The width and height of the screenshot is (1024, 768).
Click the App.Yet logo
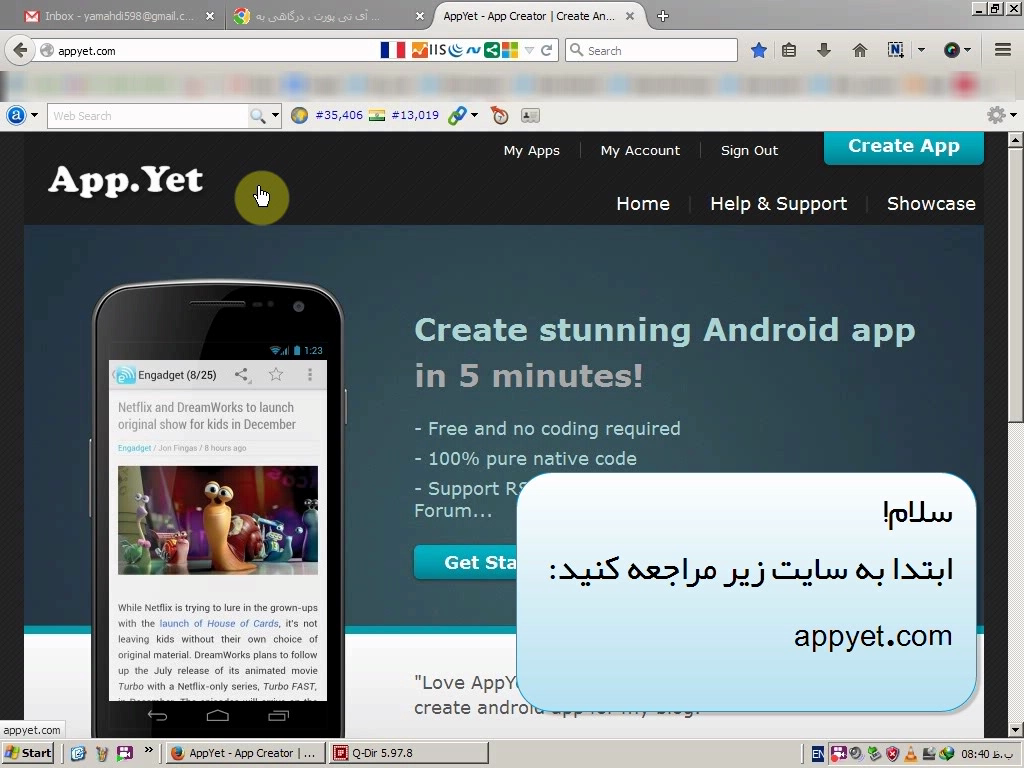coord(125,180)
